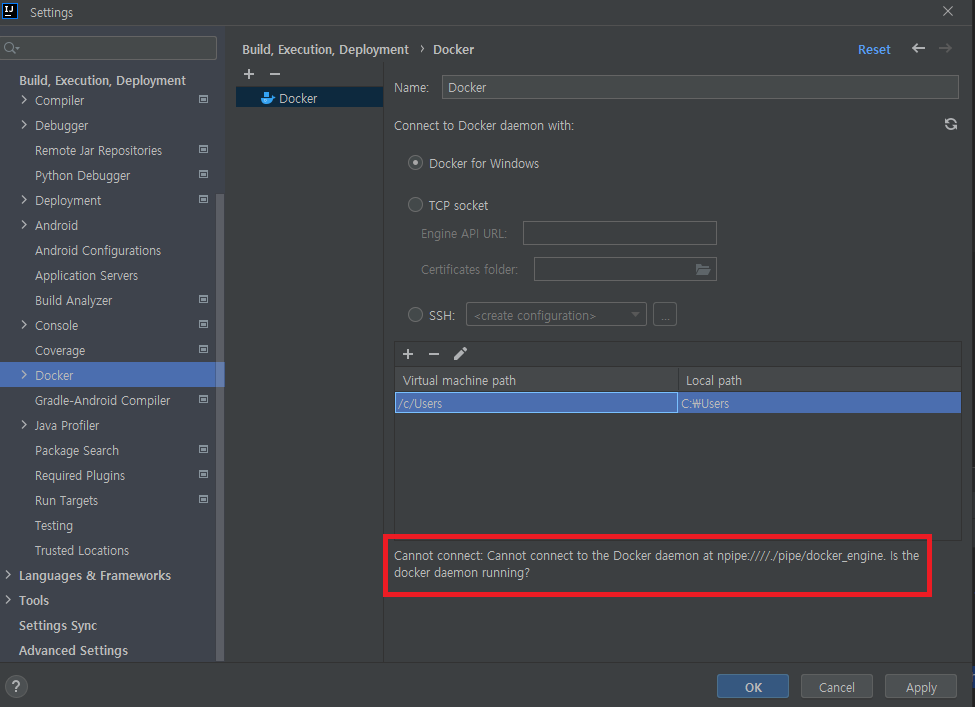The image size is (975, 707).
Task: Select the Docker for Windows radio button
Action: coord(415,163)
